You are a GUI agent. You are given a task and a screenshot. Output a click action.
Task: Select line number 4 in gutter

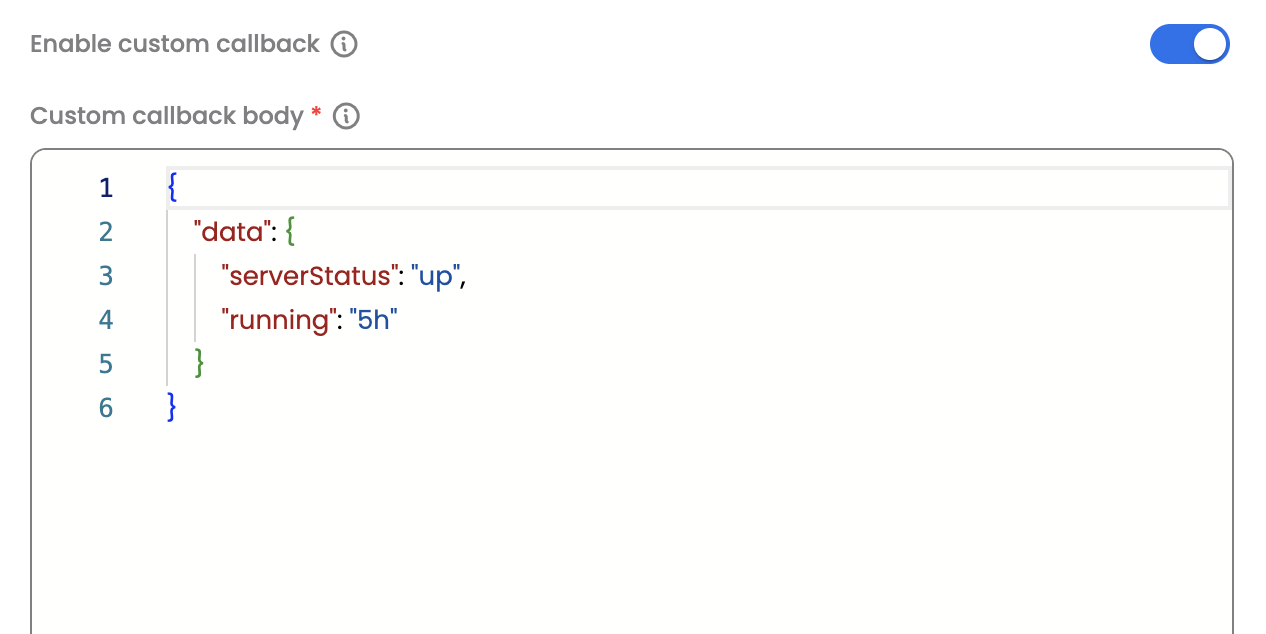(106, 320)
